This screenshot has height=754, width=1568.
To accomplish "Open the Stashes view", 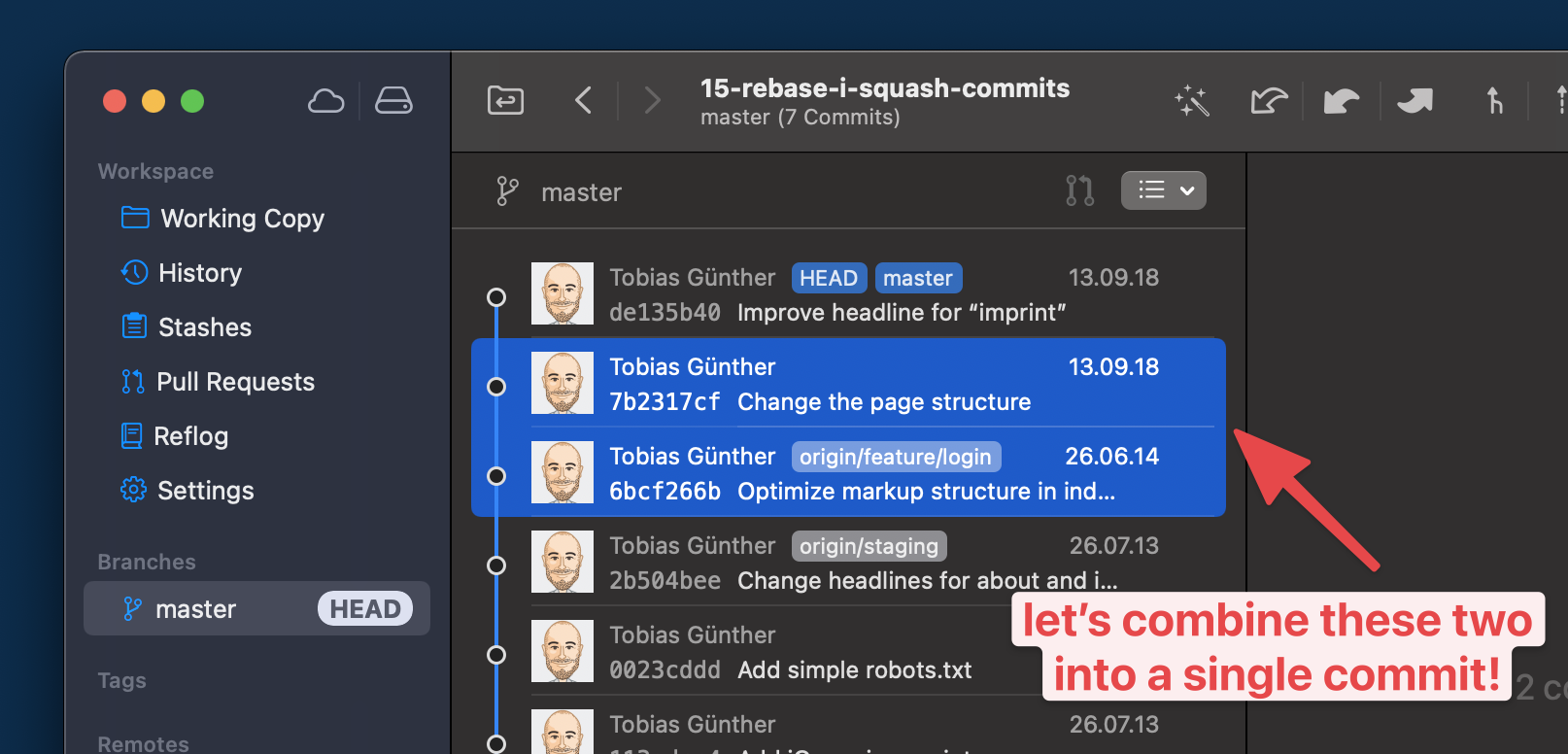I will (204, 327).
